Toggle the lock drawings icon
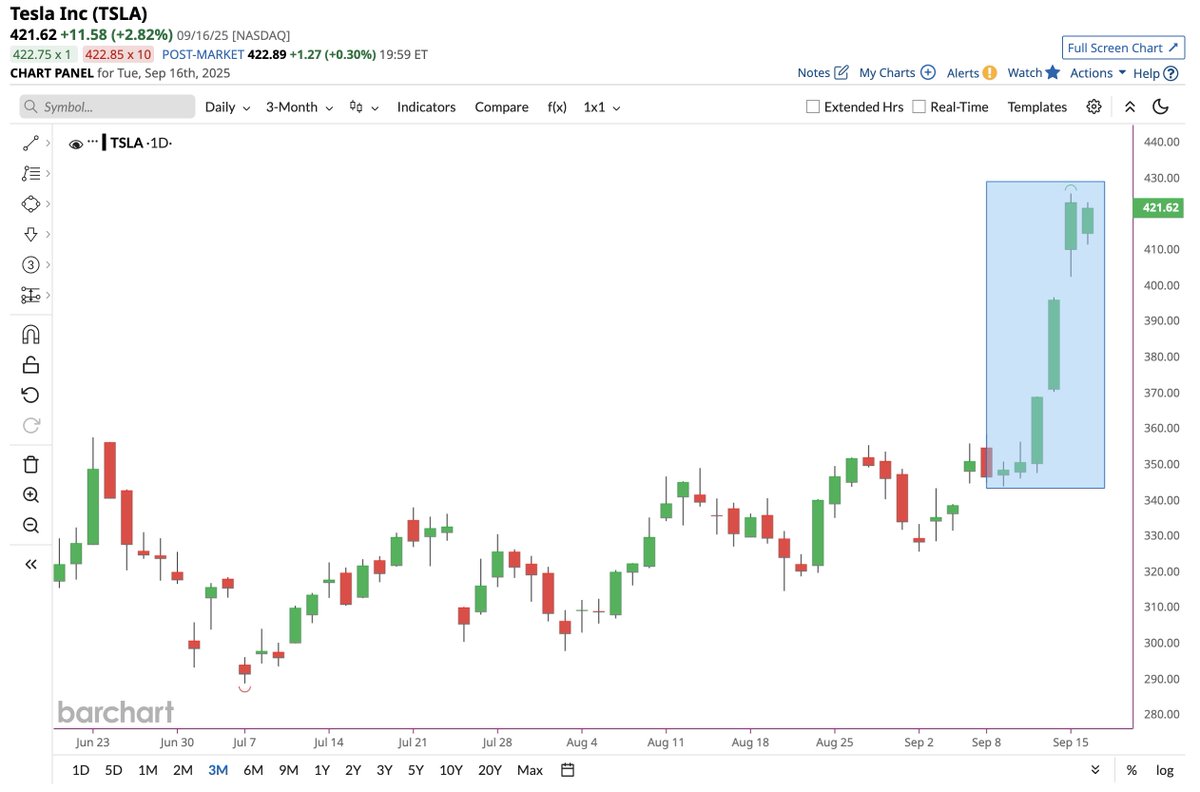 [x=30, y=364]
